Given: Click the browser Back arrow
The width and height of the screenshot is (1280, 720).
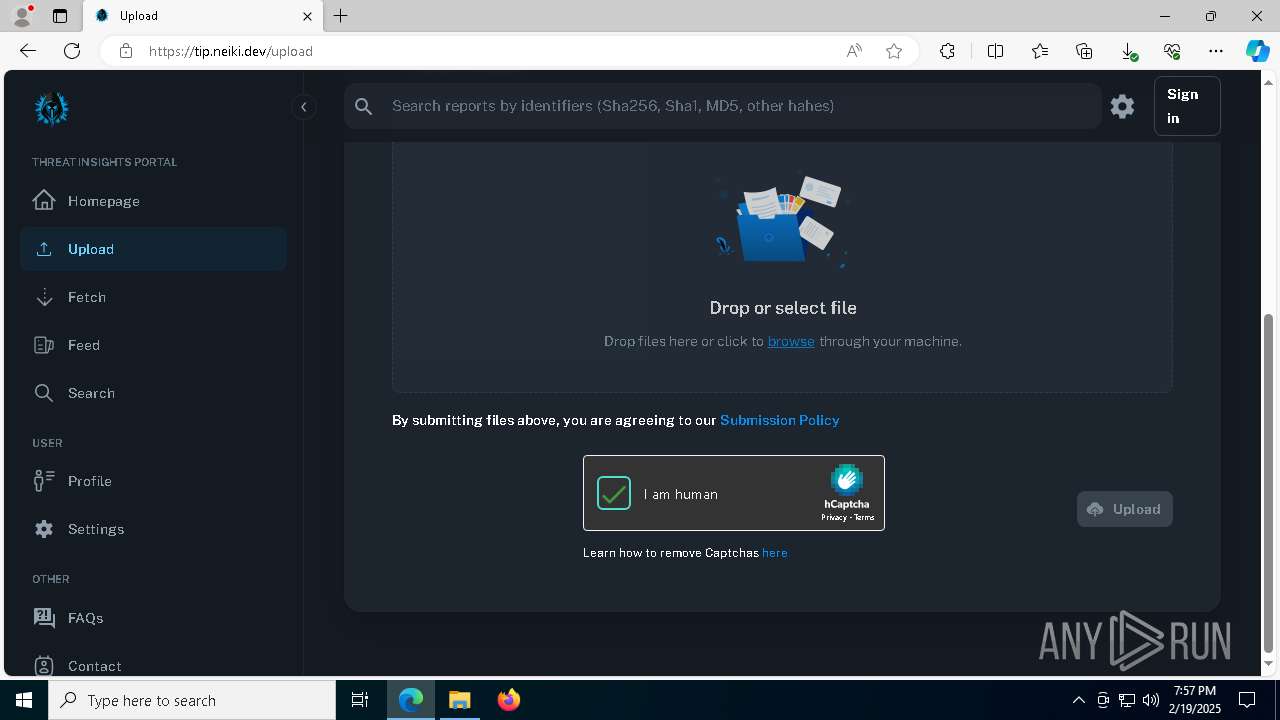Looking at the screenshot, I should point(28,51).
